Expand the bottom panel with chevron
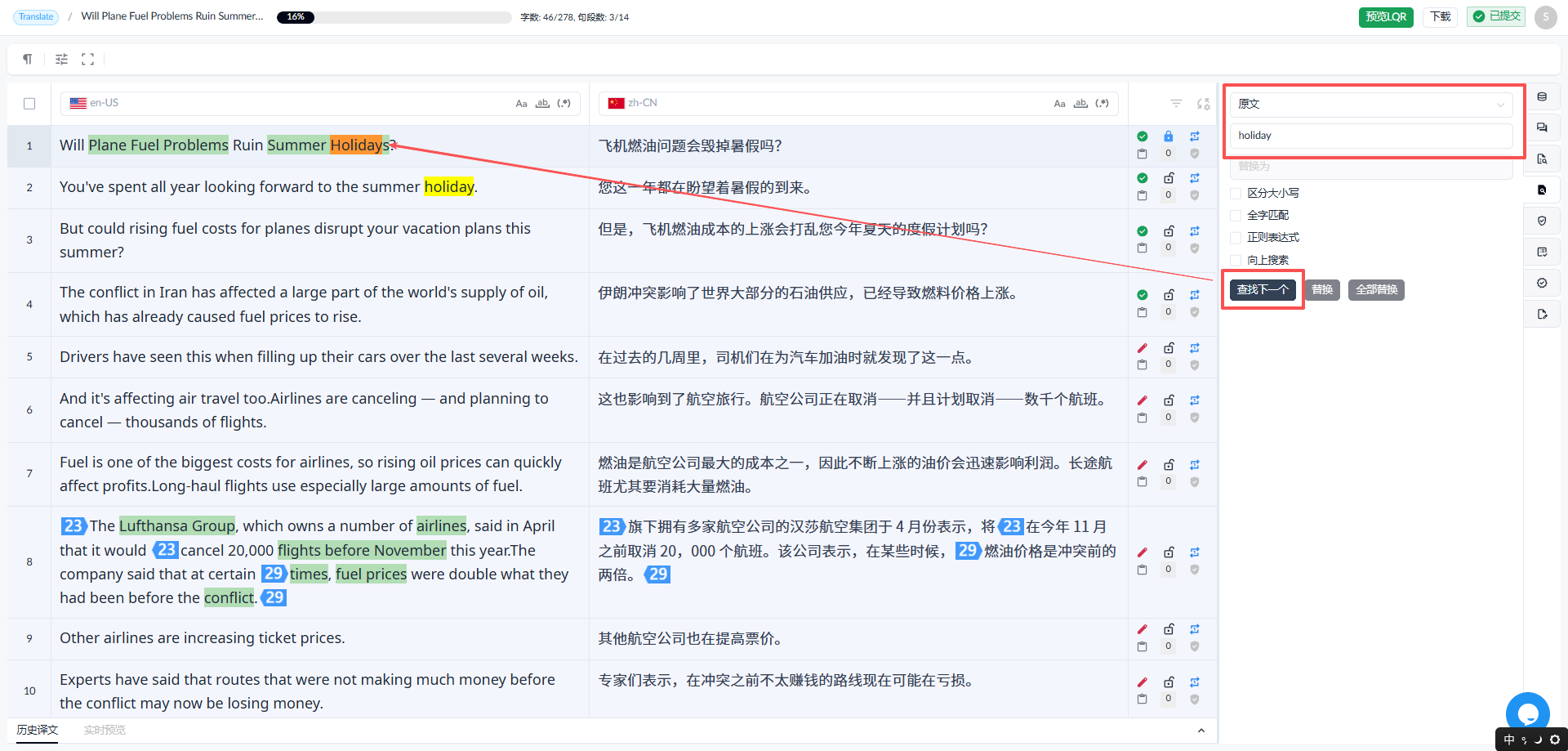This screenshot has height=751, width=1568. (x=1200, y=731)
